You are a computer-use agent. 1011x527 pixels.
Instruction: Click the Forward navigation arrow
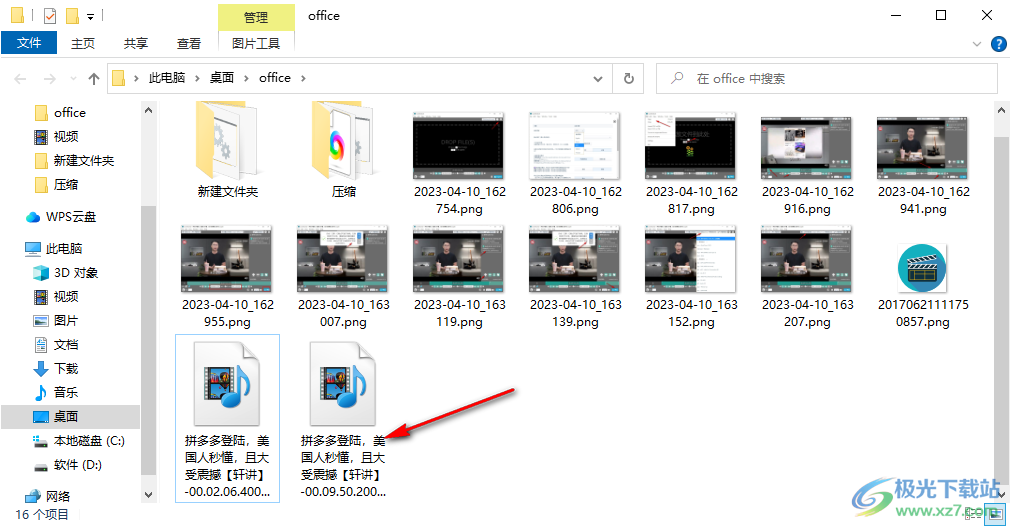click(50, 79)
